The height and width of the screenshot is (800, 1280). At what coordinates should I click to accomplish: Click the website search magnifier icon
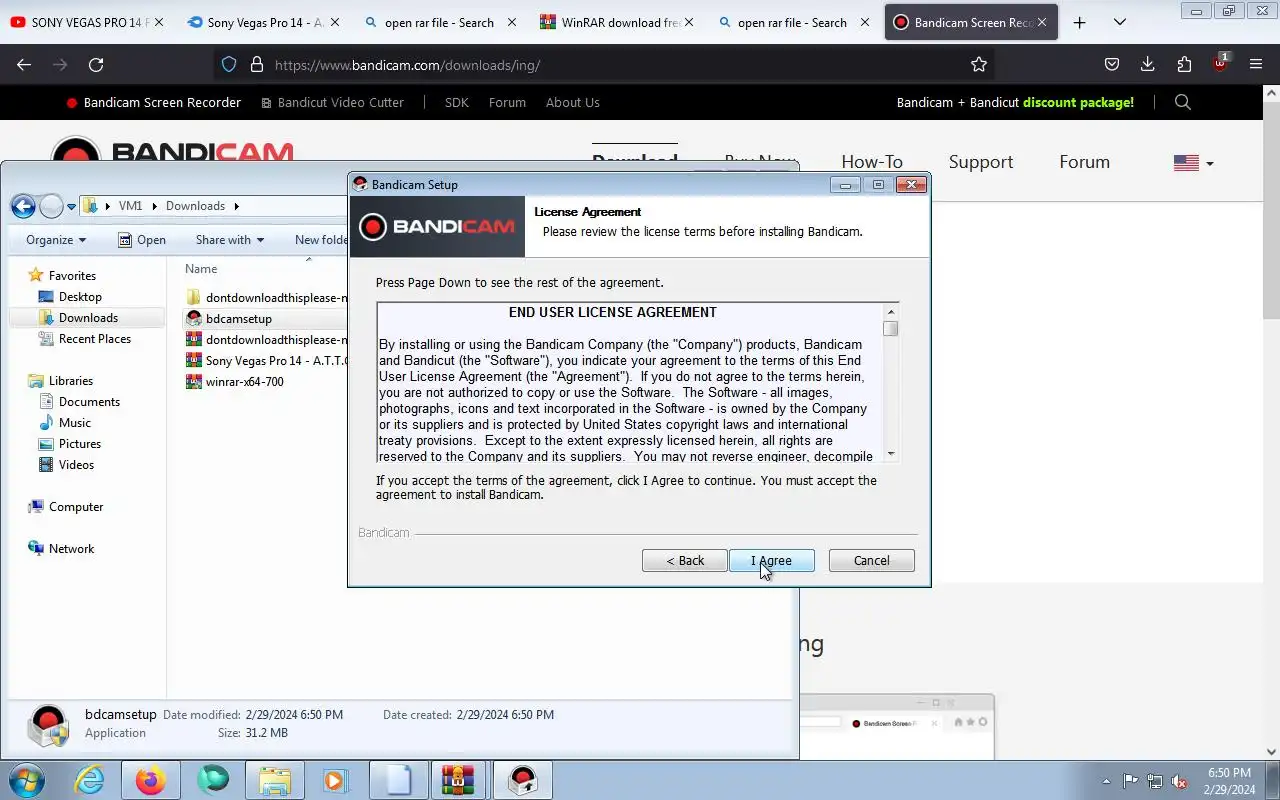point(1183,102)
